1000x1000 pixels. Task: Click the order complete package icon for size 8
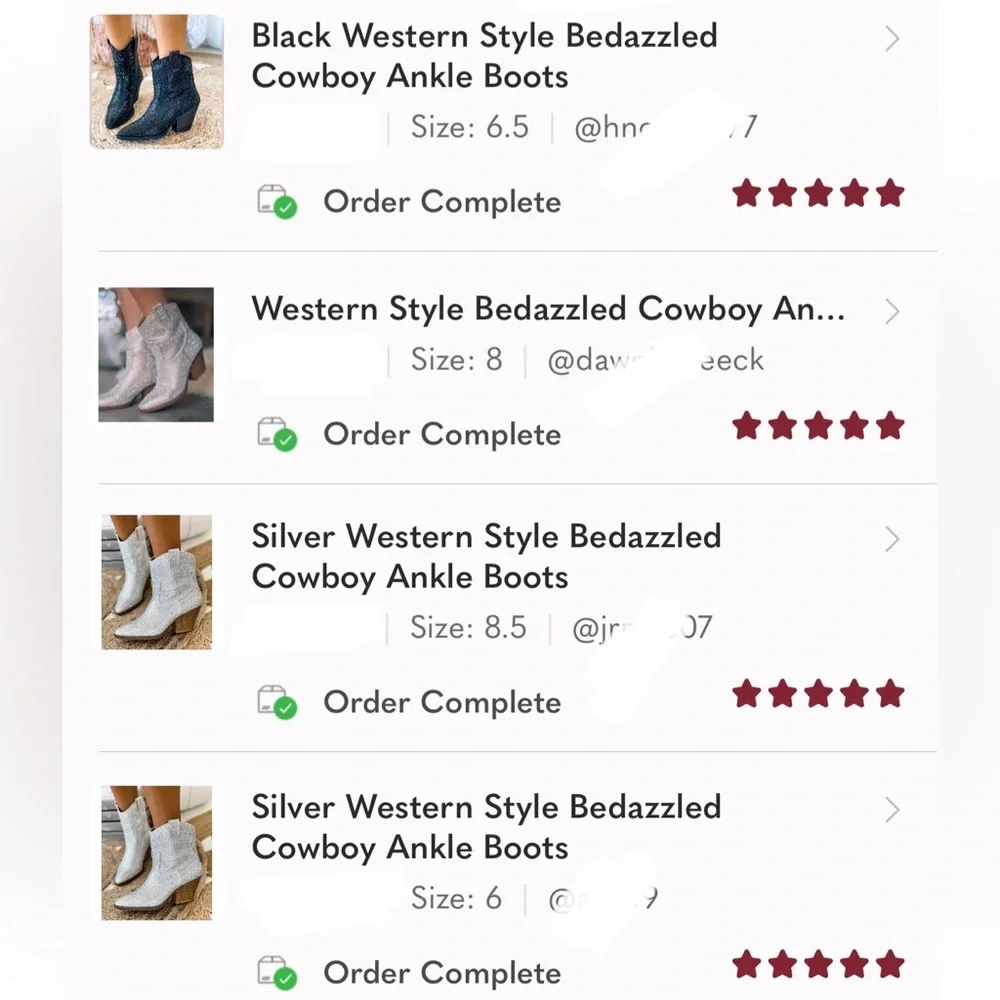point(277,435)
